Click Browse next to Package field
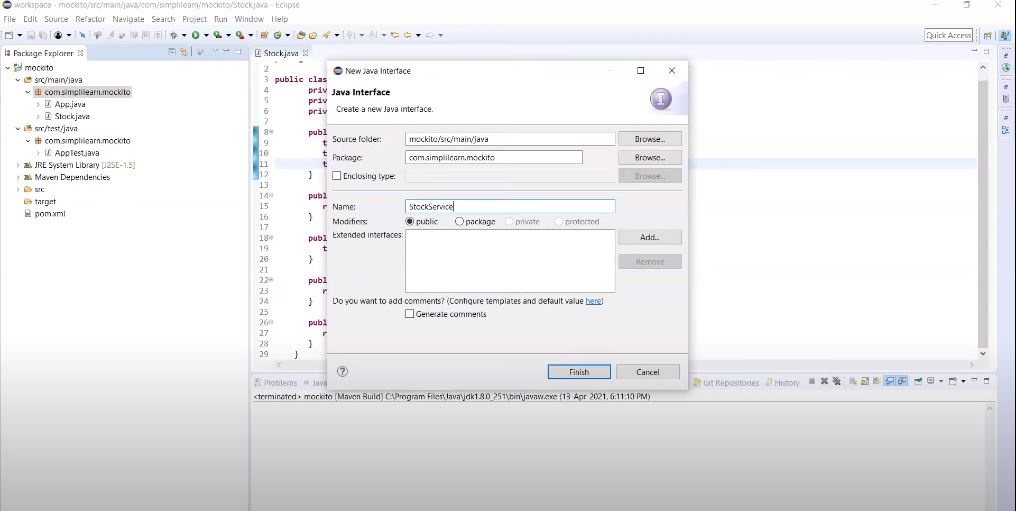1016x511 pixels. [649, 157]
